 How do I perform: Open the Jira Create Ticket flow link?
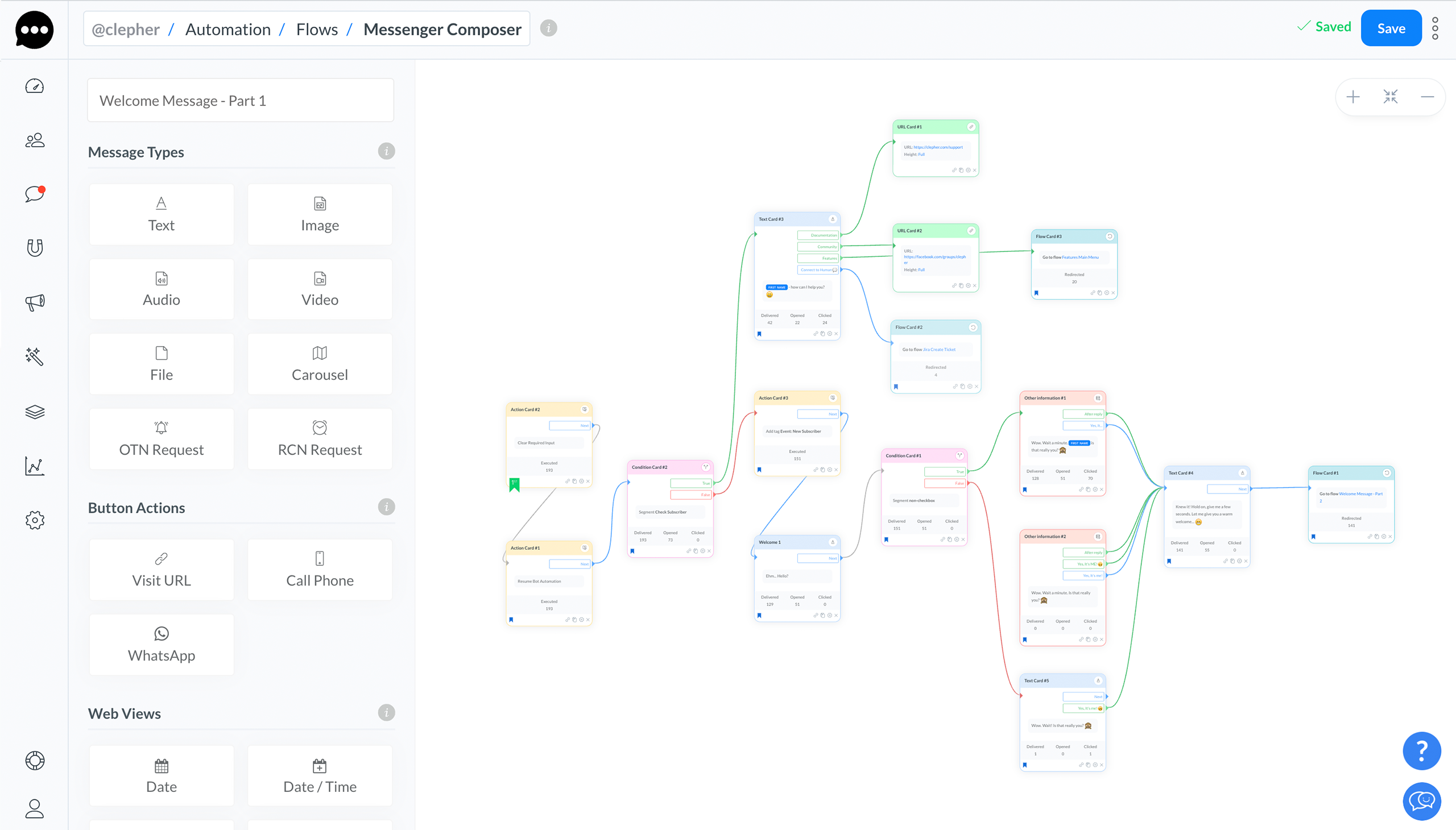click(939, 349)
